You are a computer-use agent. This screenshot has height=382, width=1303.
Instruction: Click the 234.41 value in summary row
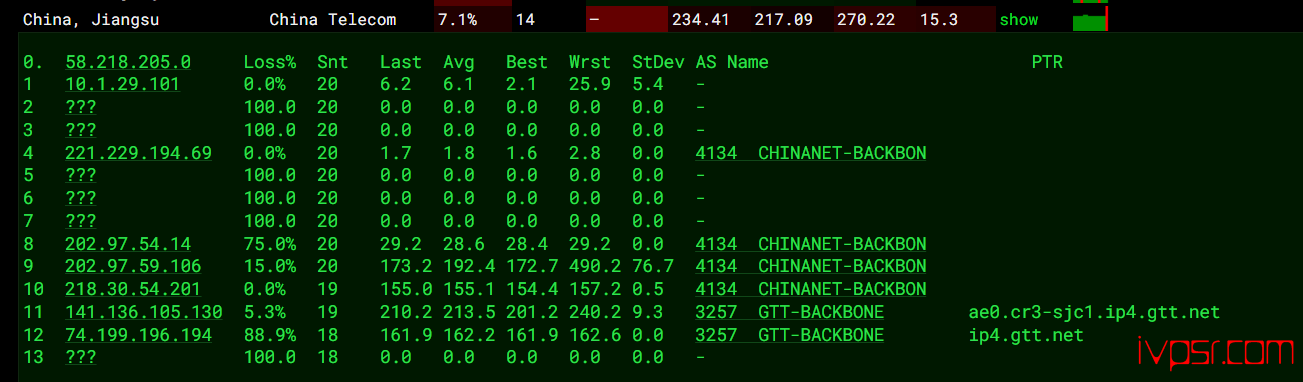pos(701,19)
